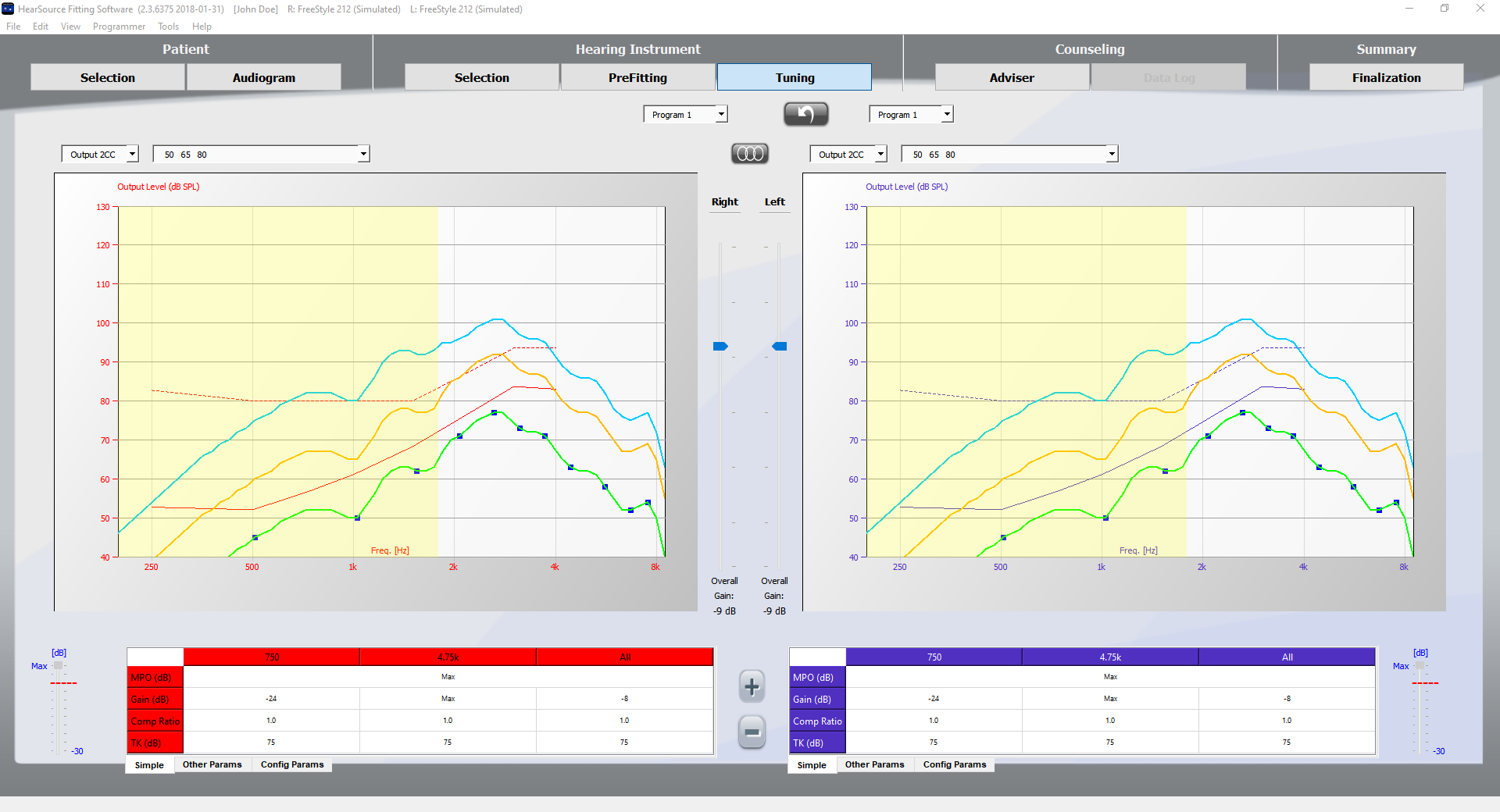The width and height of the screenshot is (1500, 812).
Task: Click left-ear MPO Max value cell
Action: click(x=1111, y=677)
